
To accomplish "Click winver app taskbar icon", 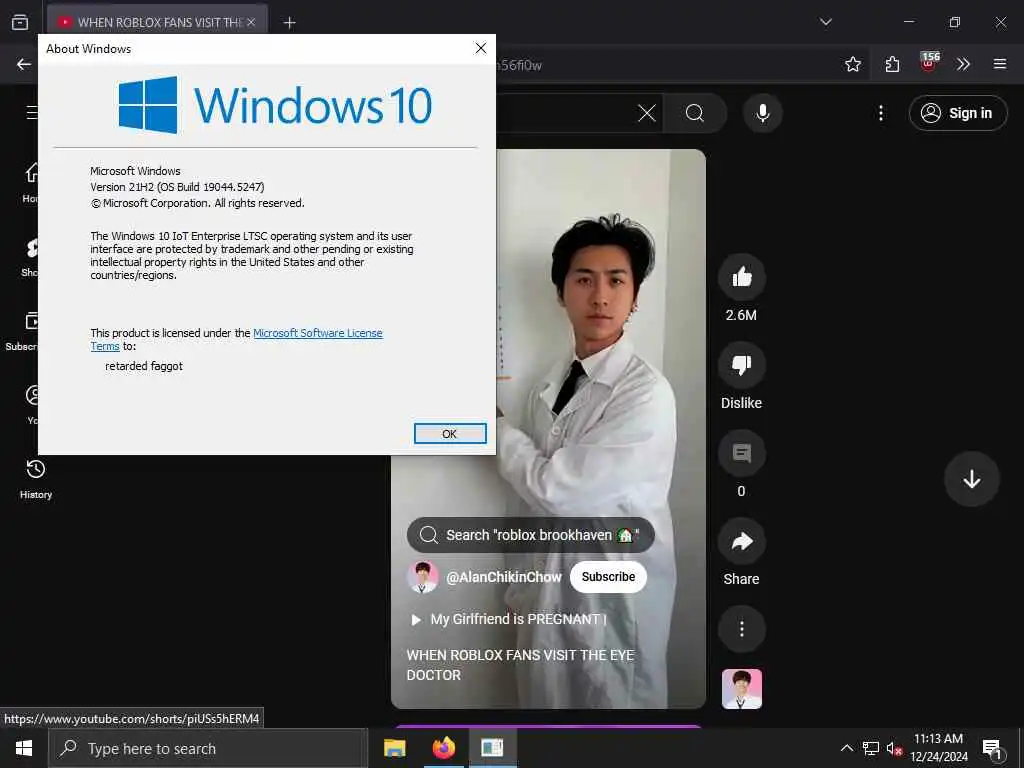I will tap(492, 748).
